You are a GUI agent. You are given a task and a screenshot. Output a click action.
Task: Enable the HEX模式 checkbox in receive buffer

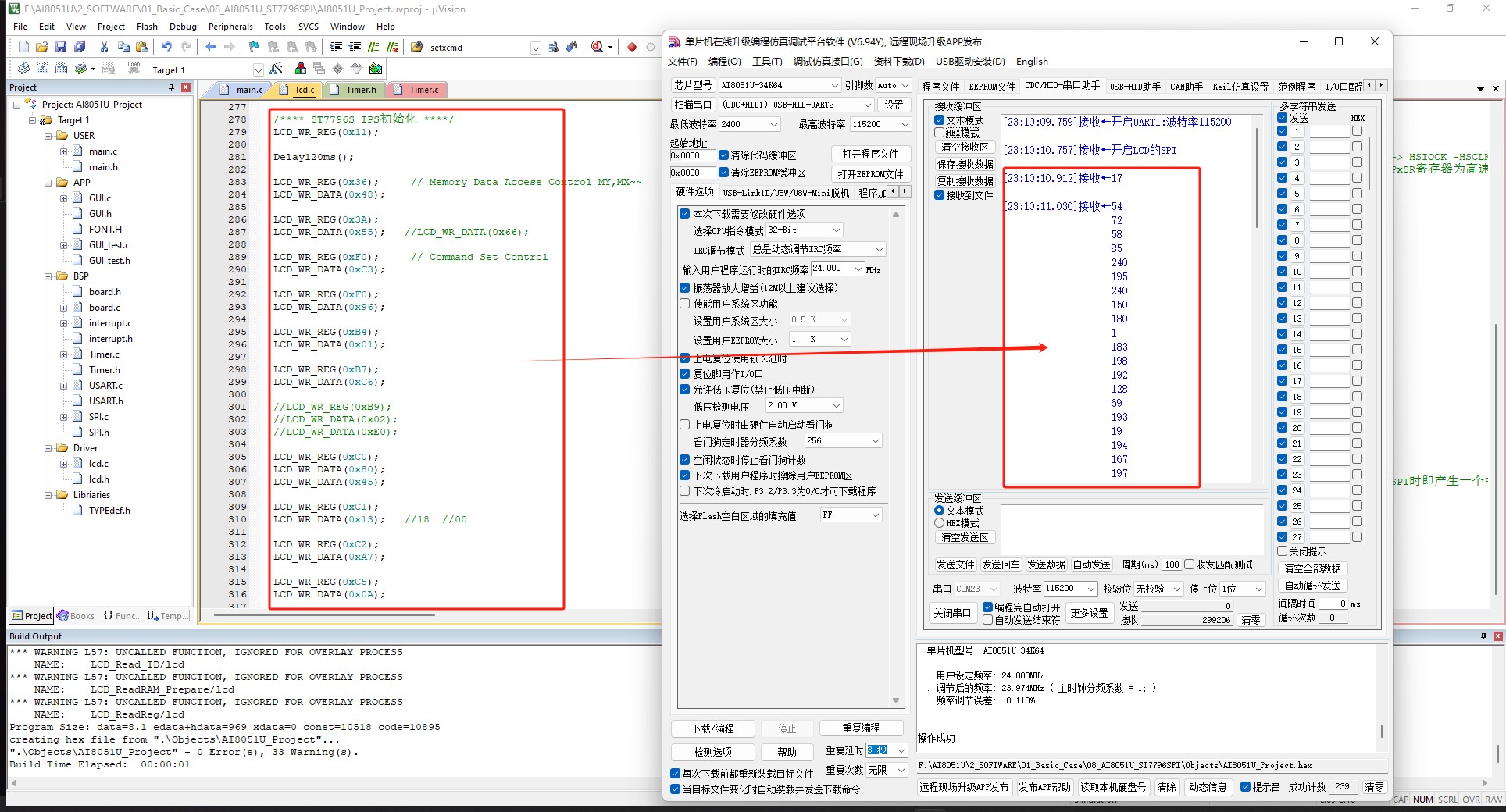(x=940, y=133)
